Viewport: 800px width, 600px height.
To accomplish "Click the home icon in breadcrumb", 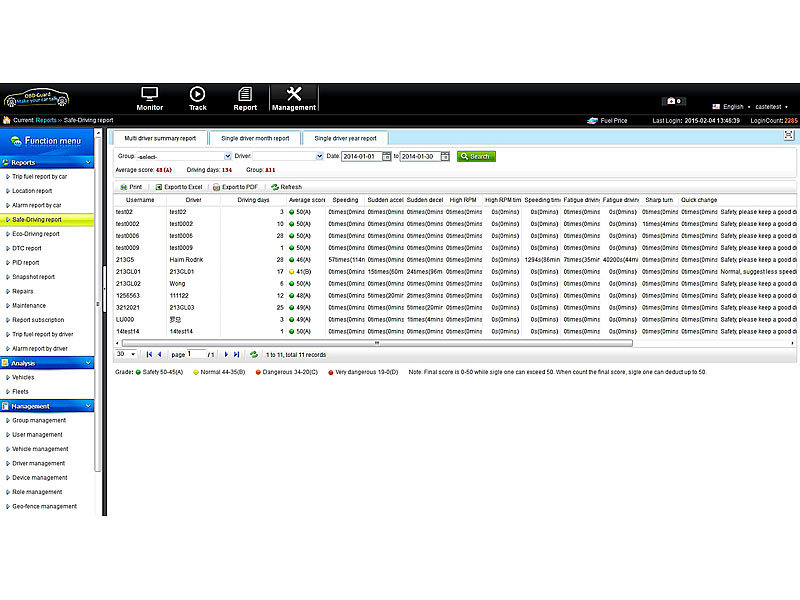I will (x=7, y=120).
